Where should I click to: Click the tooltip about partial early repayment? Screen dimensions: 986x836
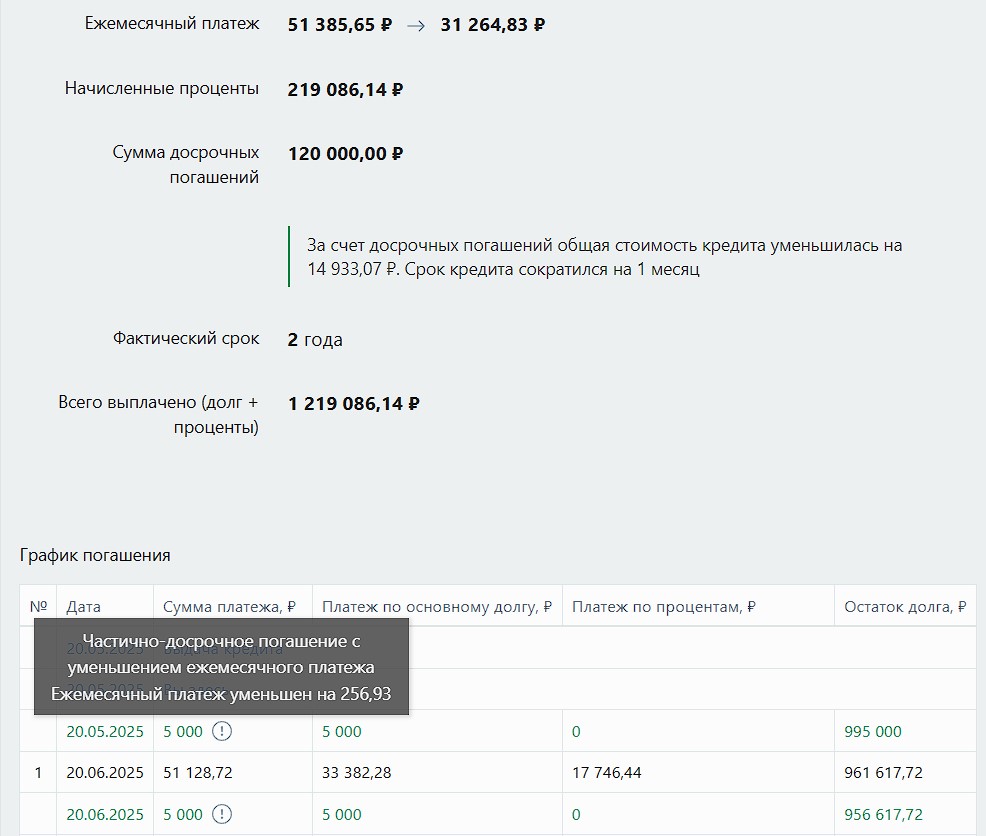click(x=221, y=667)
